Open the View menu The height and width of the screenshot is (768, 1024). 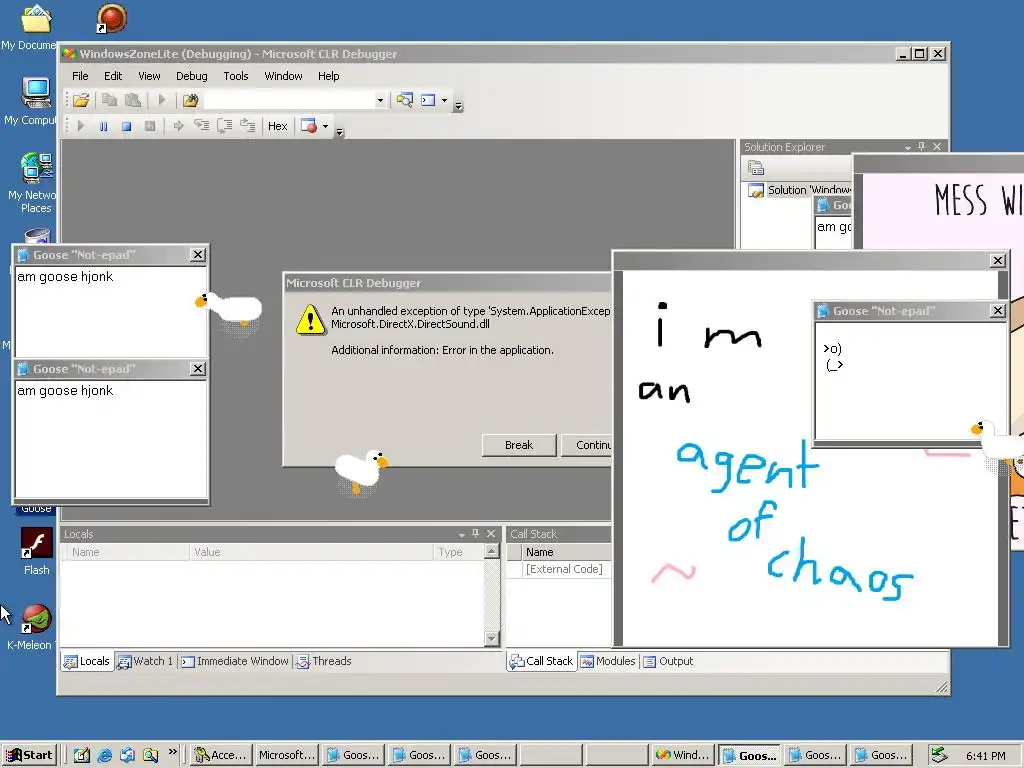pyautogui.click(x=149, y=76)
